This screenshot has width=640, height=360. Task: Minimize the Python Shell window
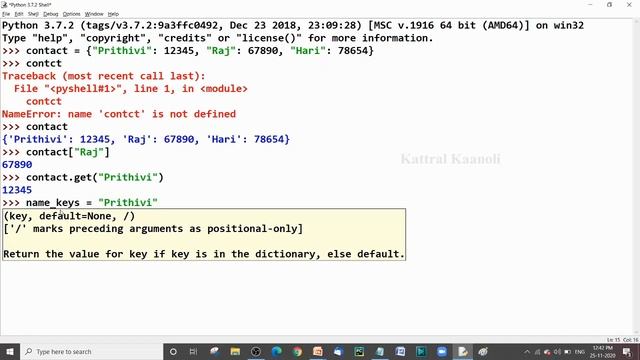pyautogui.click(x=590, y=4)
